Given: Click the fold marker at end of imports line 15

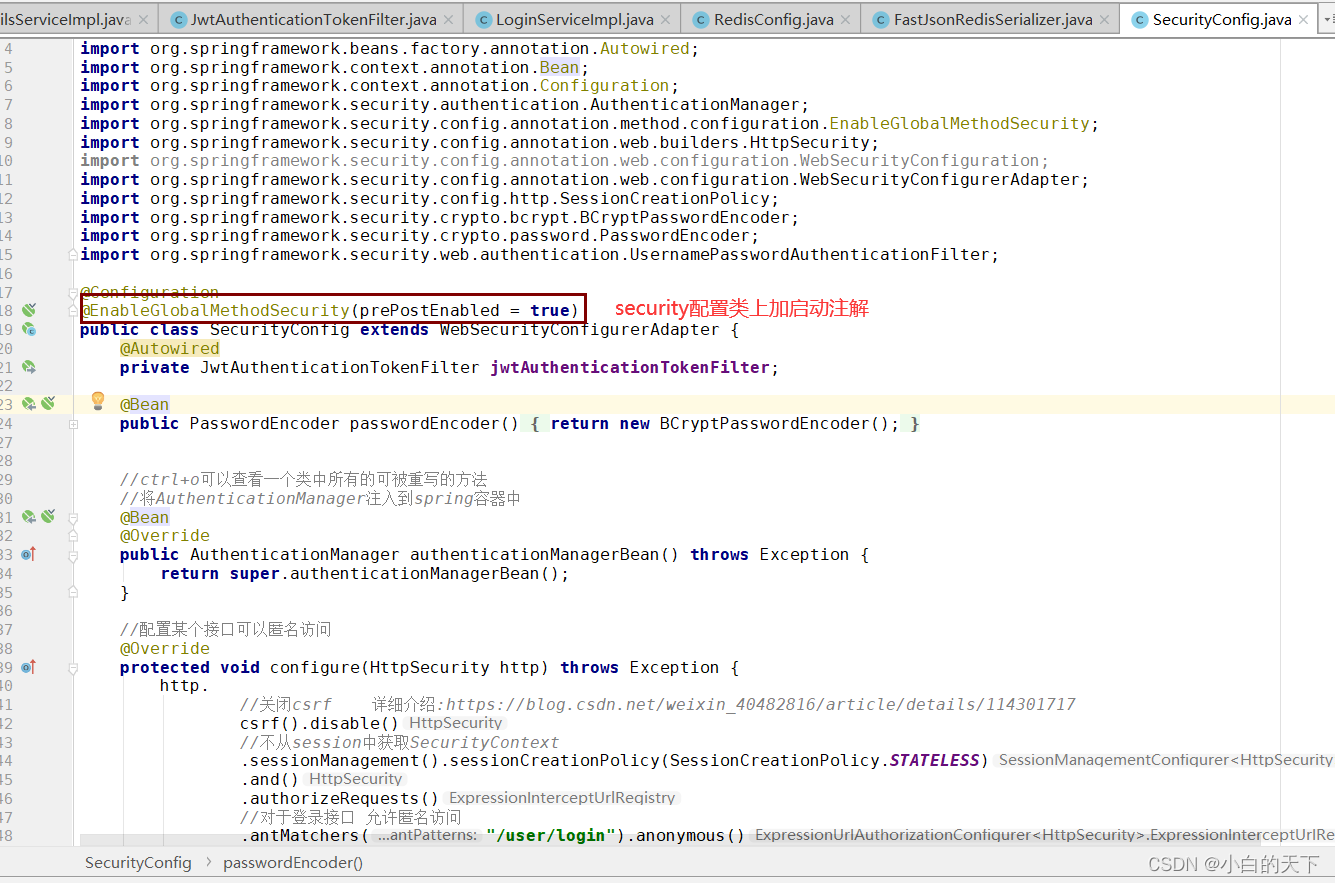Looking at the screenshot, I should [73, 255].
